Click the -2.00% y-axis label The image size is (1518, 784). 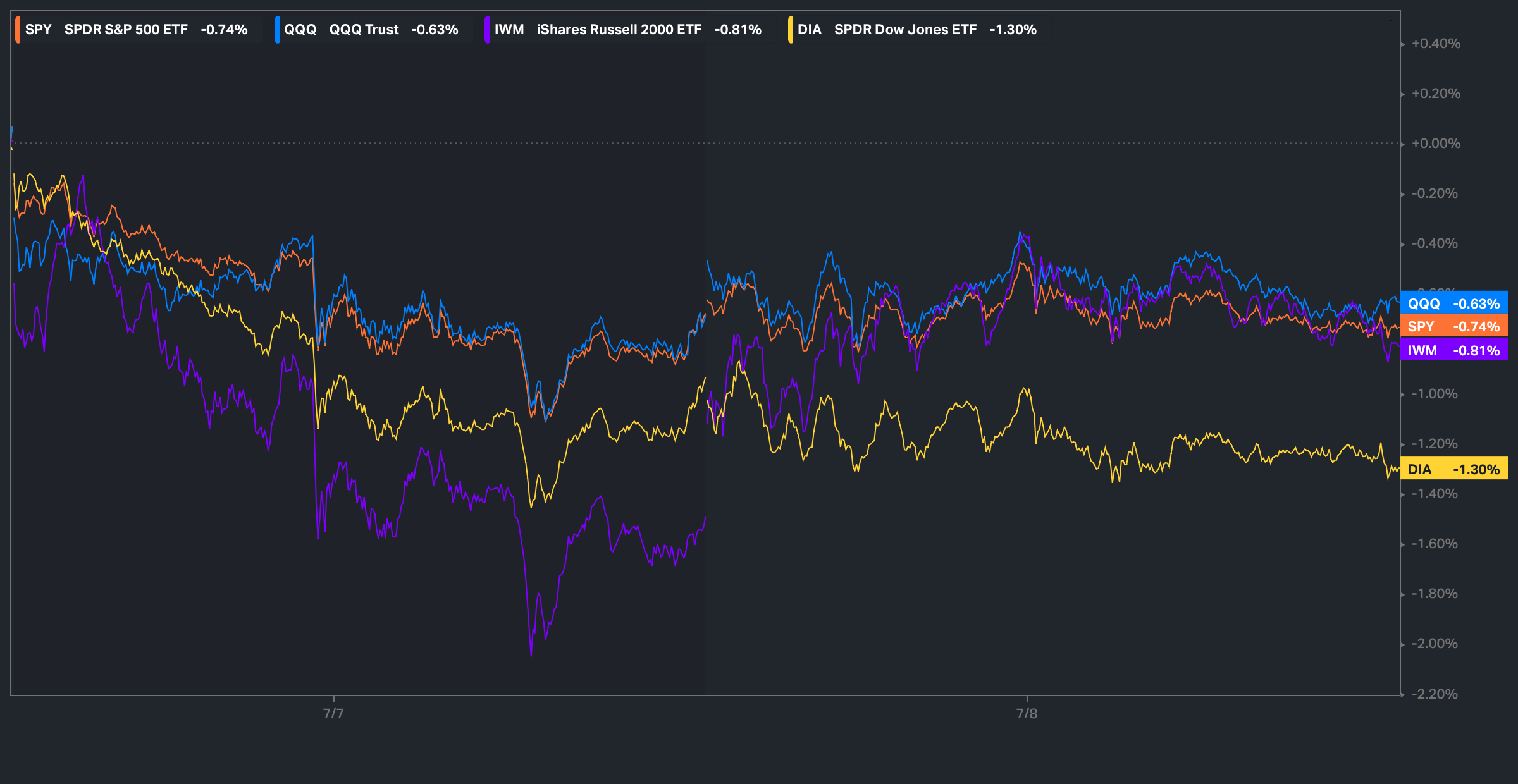(1435, 644)
